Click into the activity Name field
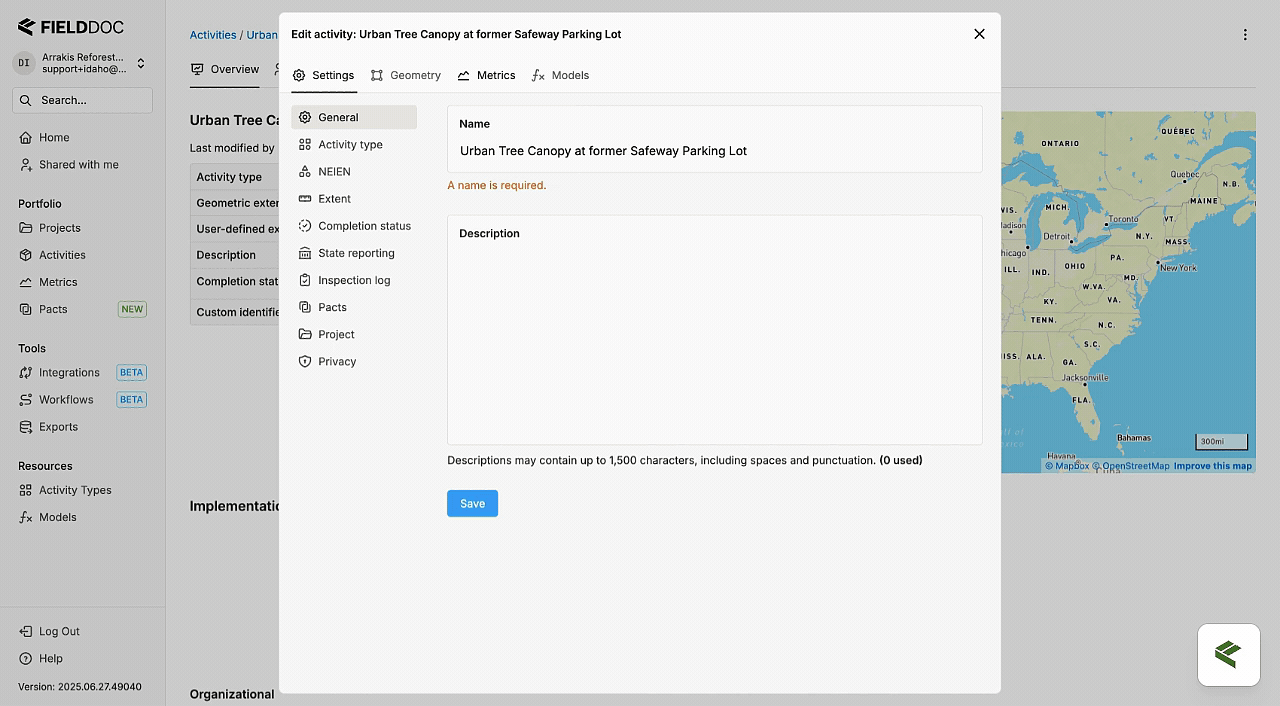Screen dimensions: 1280x706 pos(714,151)
